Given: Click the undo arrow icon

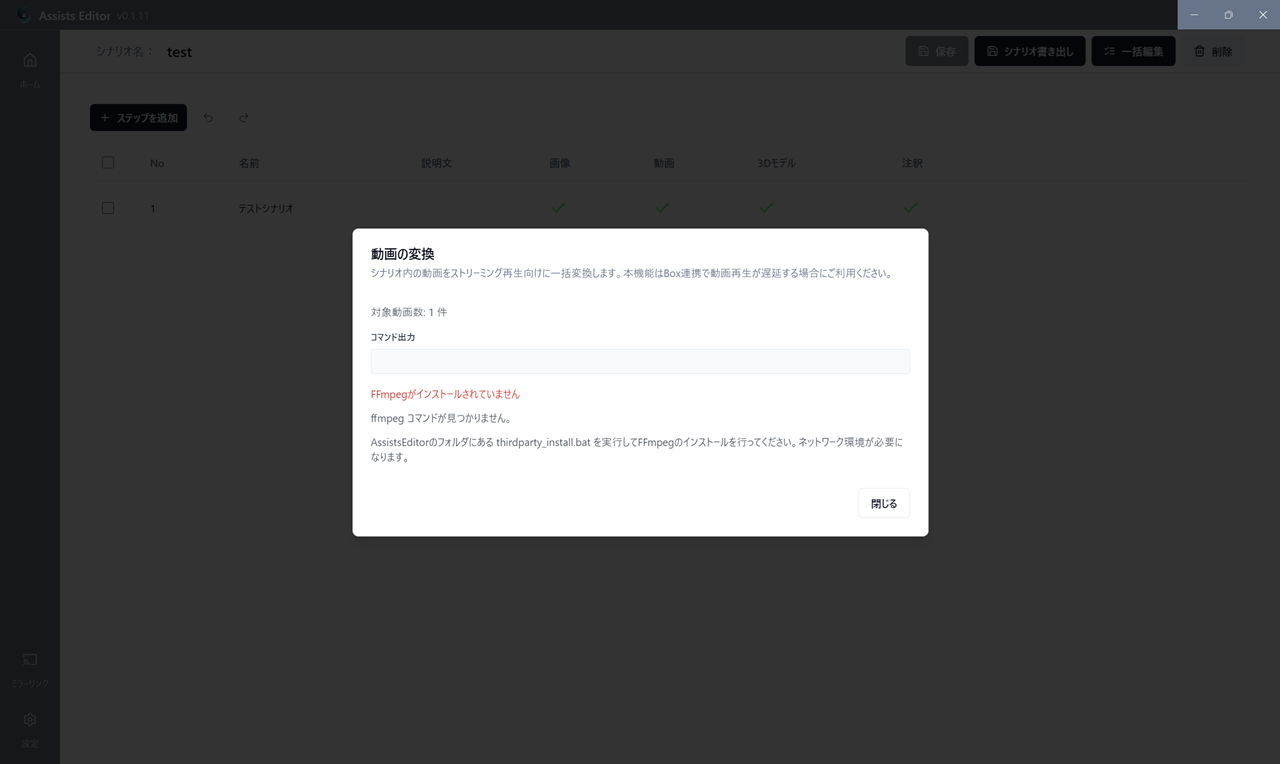Looking at the screenshot, I should pos(208,118).
